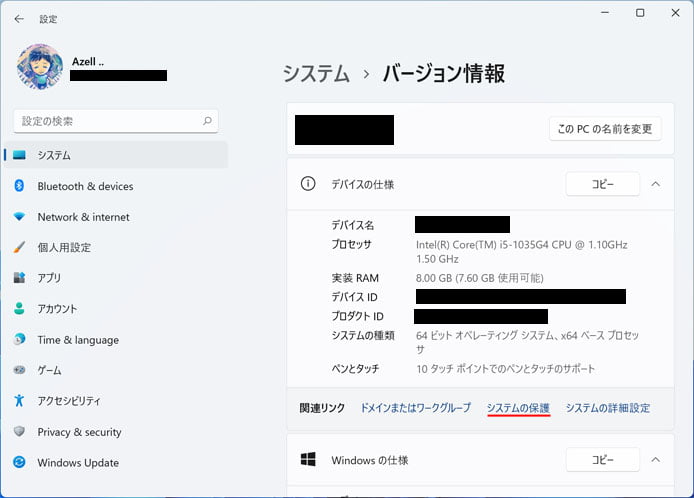Click the アカウント person icon
Screen dimensions: 694x498
[19, 309]
